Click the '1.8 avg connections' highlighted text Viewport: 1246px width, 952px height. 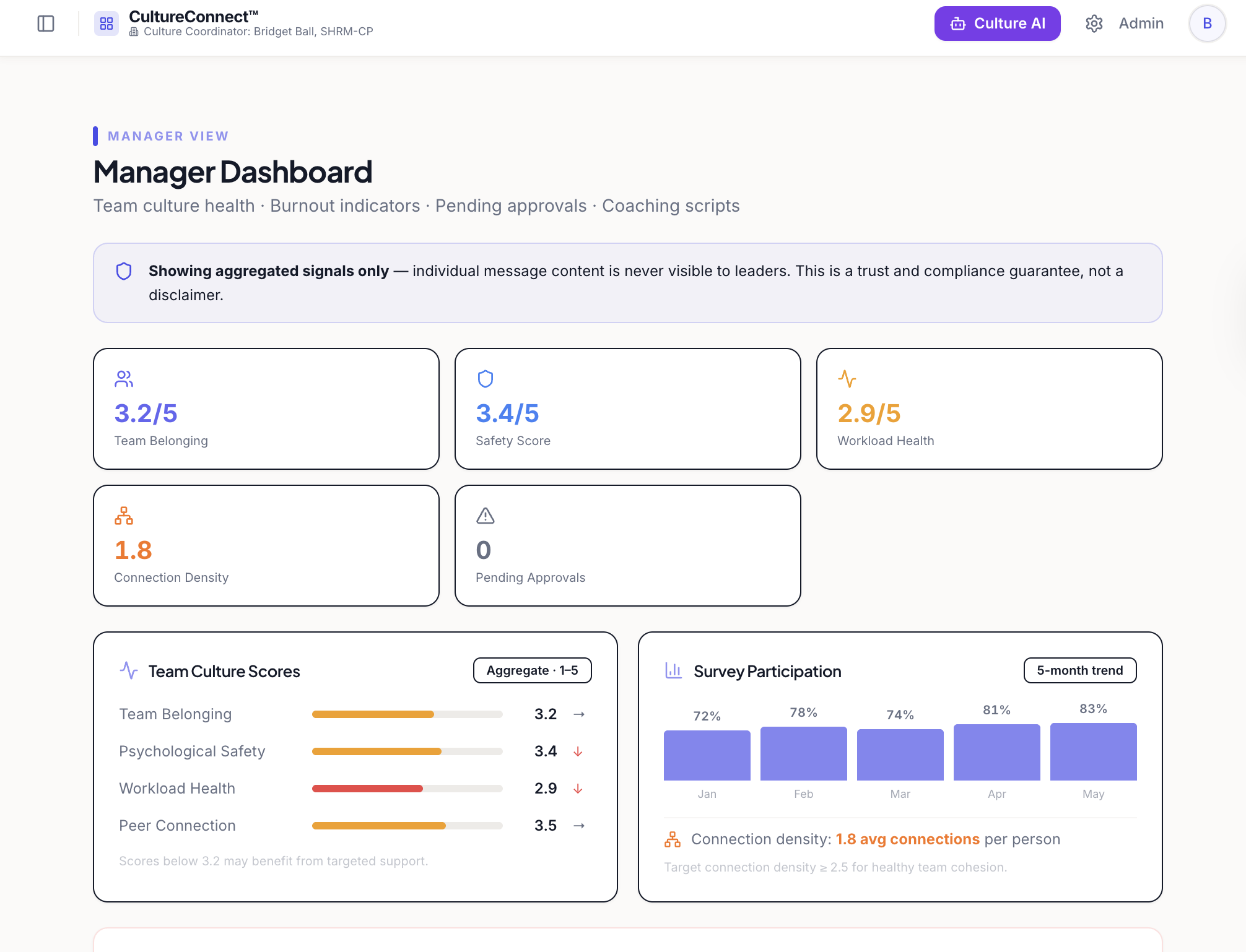pos(908,839)
